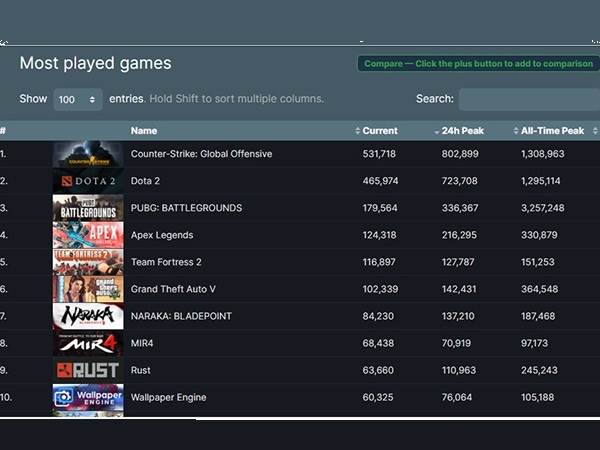The width and height of the screenshot is (600, 450).
Task: Click the Grand Theft Auto V thumbnail
Action: [x=88, y=289]
